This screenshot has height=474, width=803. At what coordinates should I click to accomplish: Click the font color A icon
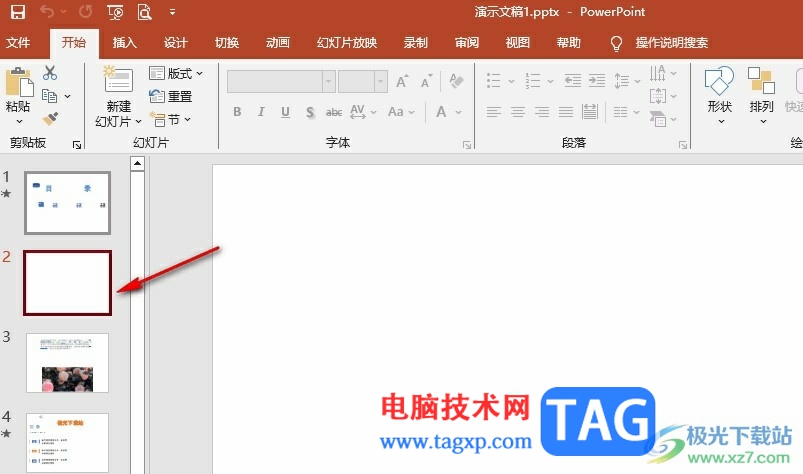point(441,112)
